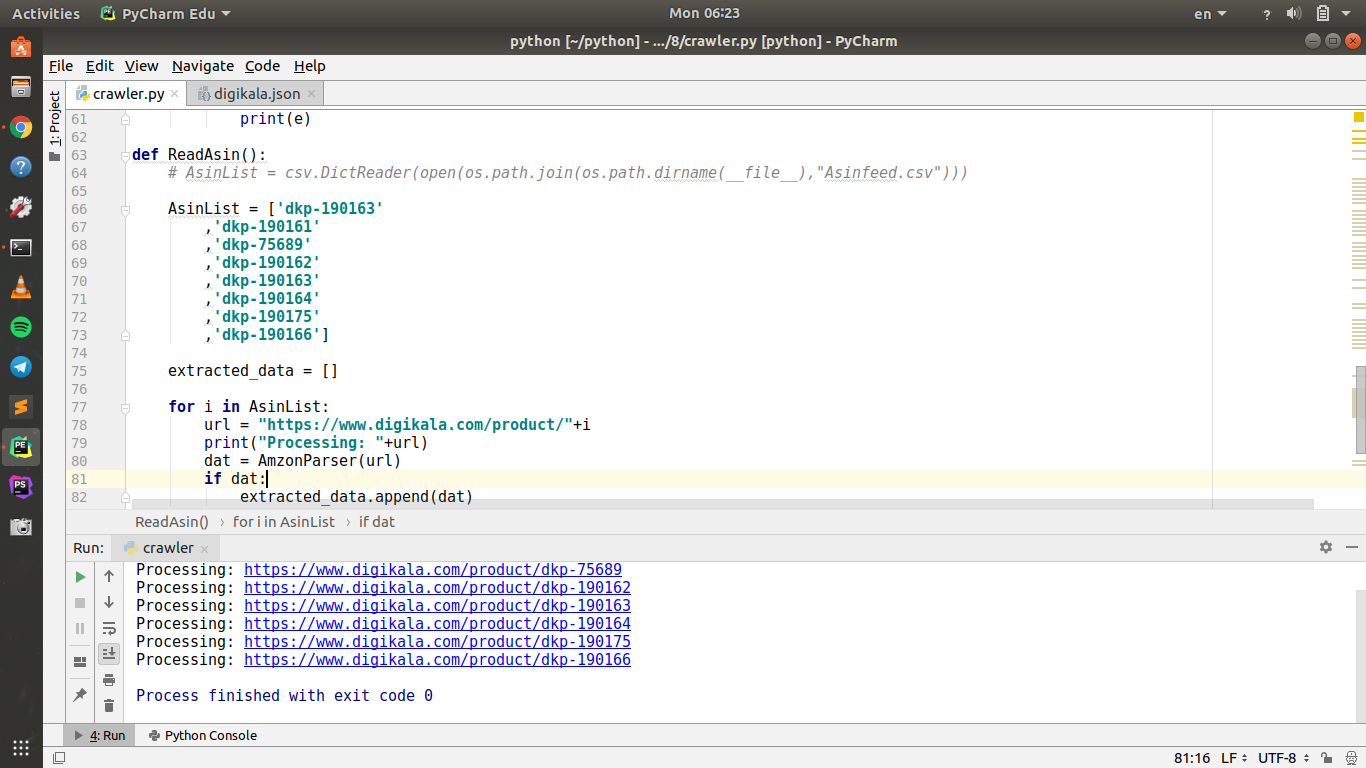
Task: Rerun the crawler script with green play icon
Action: pos(80,577)
